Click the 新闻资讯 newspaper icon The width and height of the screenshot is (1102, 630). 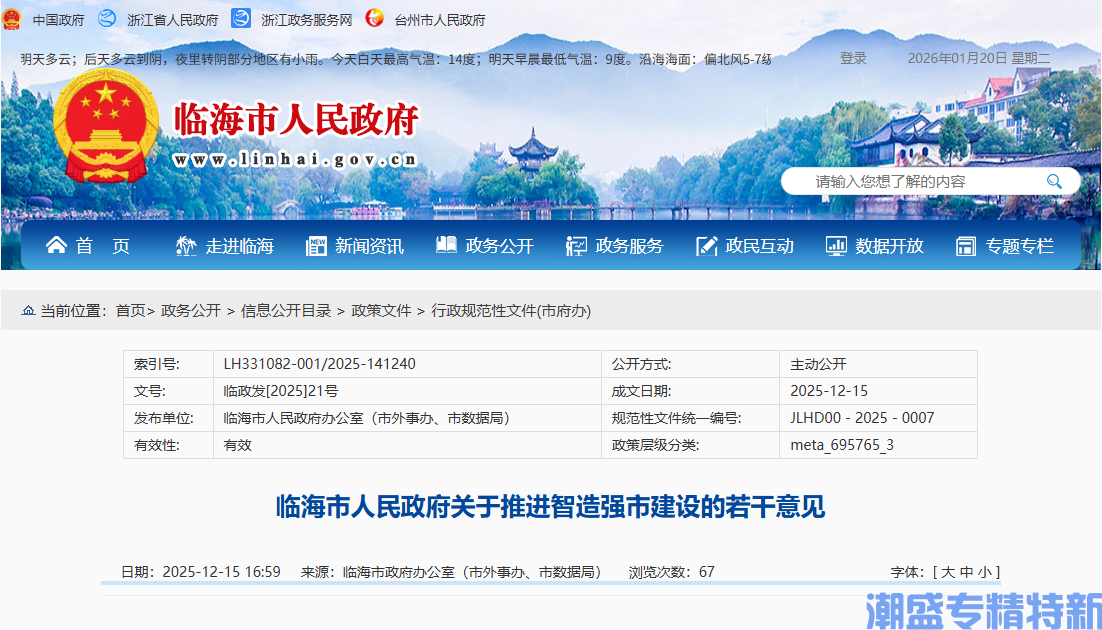coord(315,245)
